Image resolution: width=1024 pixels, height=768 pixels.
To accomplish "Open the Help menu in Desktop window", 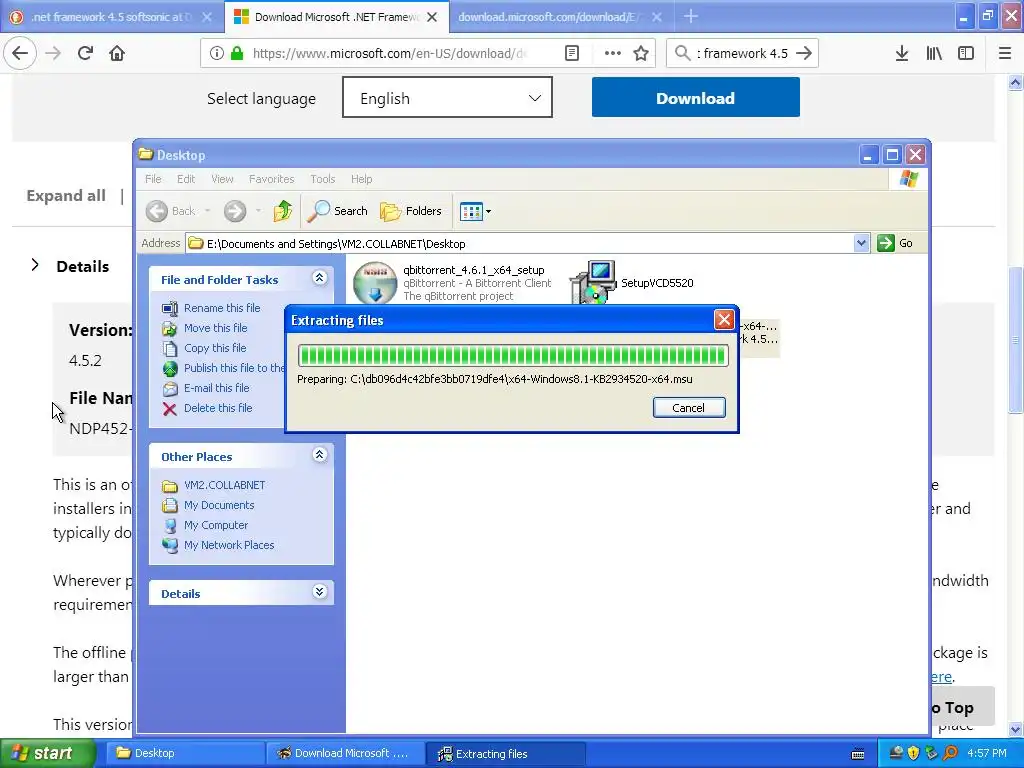I will [361, 179].
